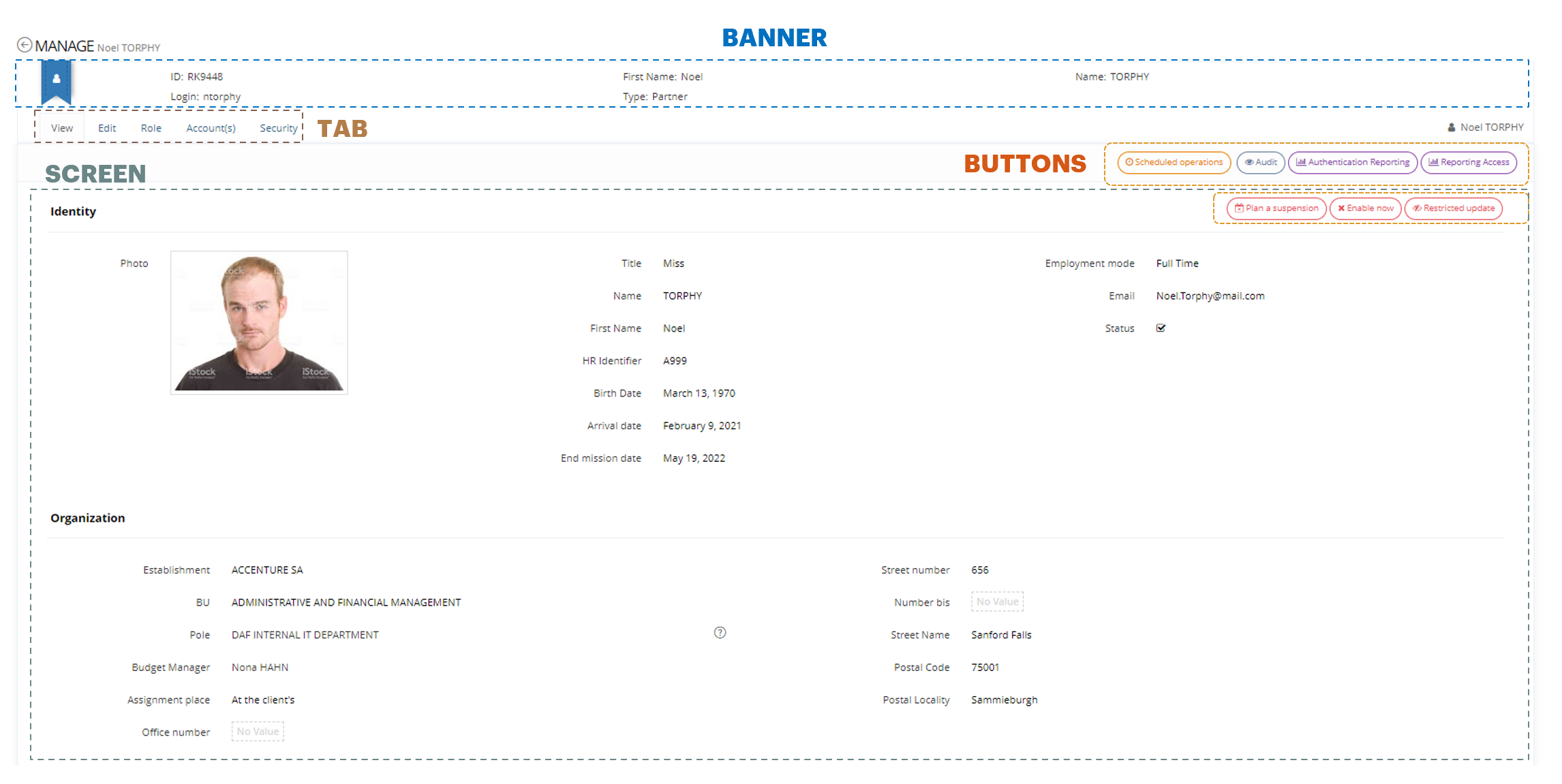Click the chart icon on Reporting Access
Image resolution: width=1562 pixels, height=784 pixels.
(1433, 162)
